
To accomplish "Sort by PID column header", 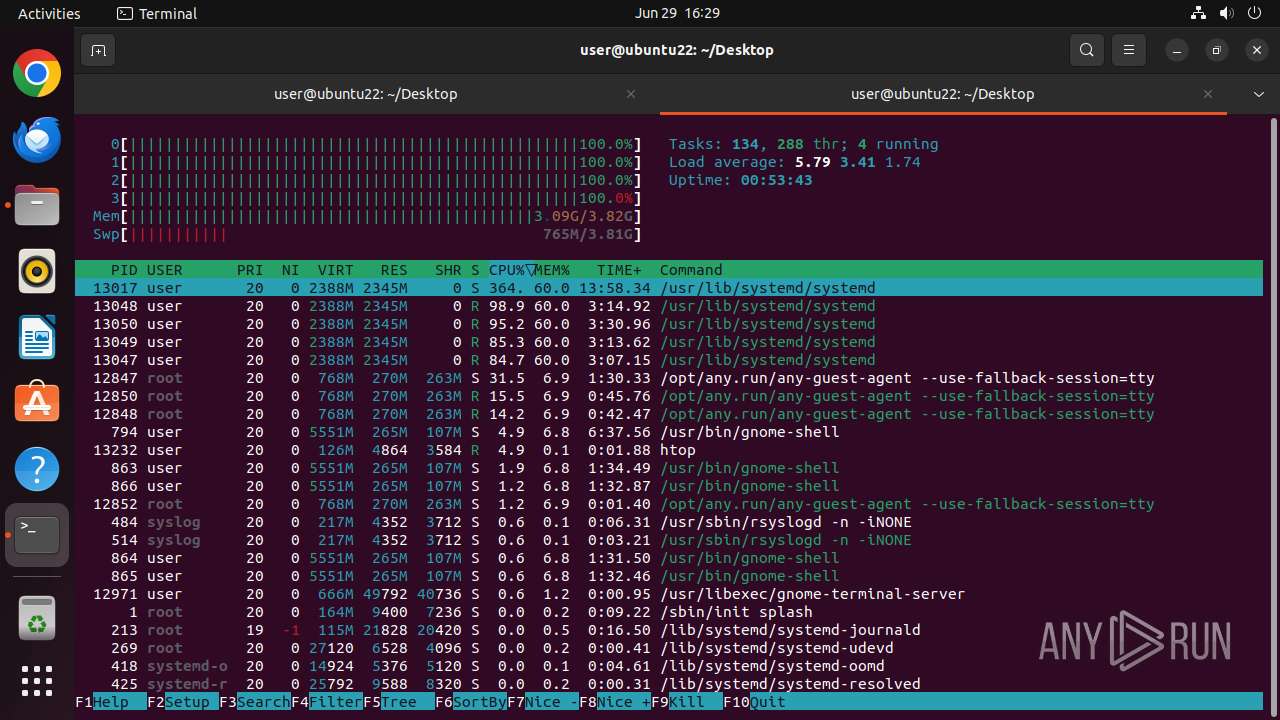I will pos(124,270).
